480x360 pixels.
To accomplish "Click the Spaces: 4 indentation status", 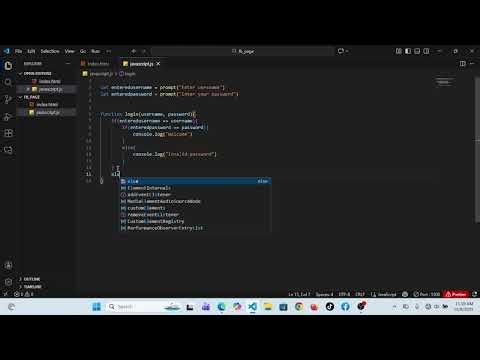I will coord(324,294).
